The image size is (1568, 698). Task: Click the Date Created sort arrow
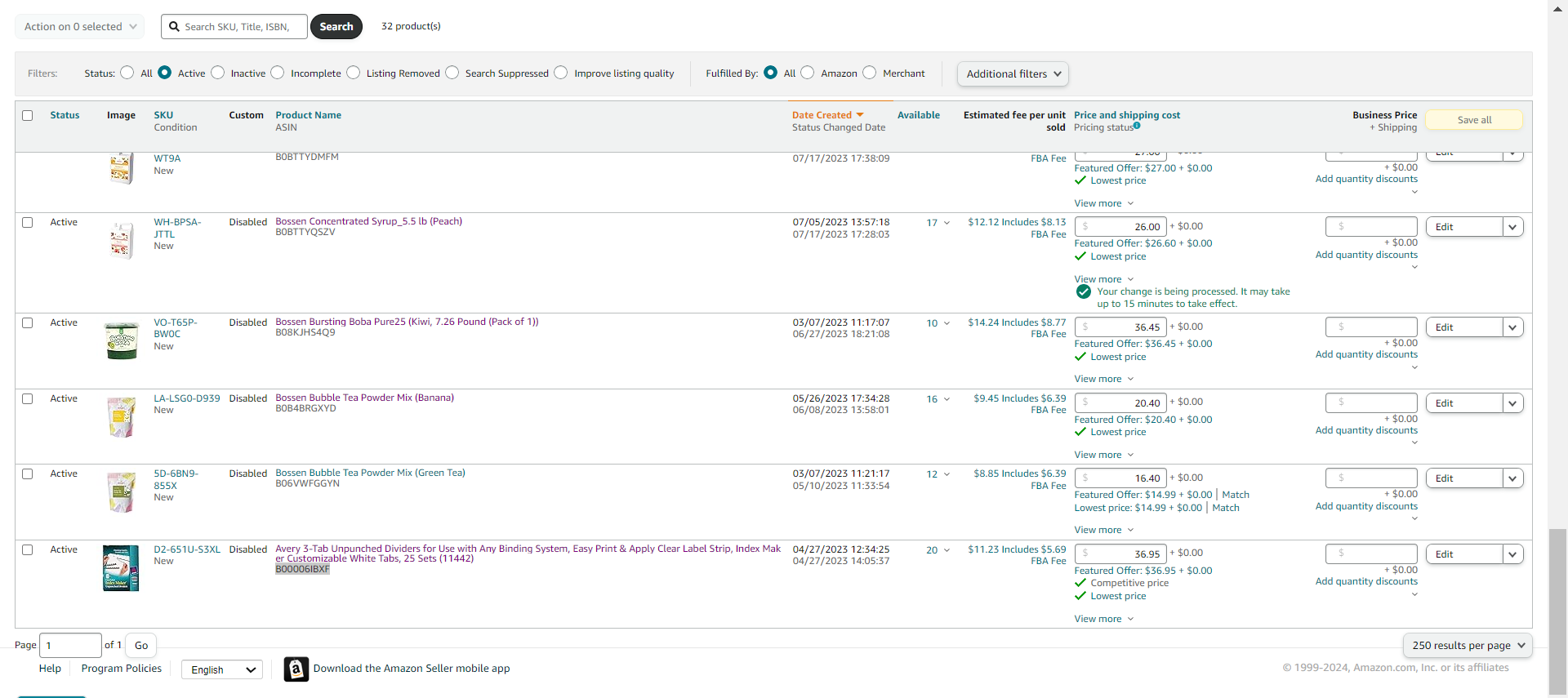(860, 115)
